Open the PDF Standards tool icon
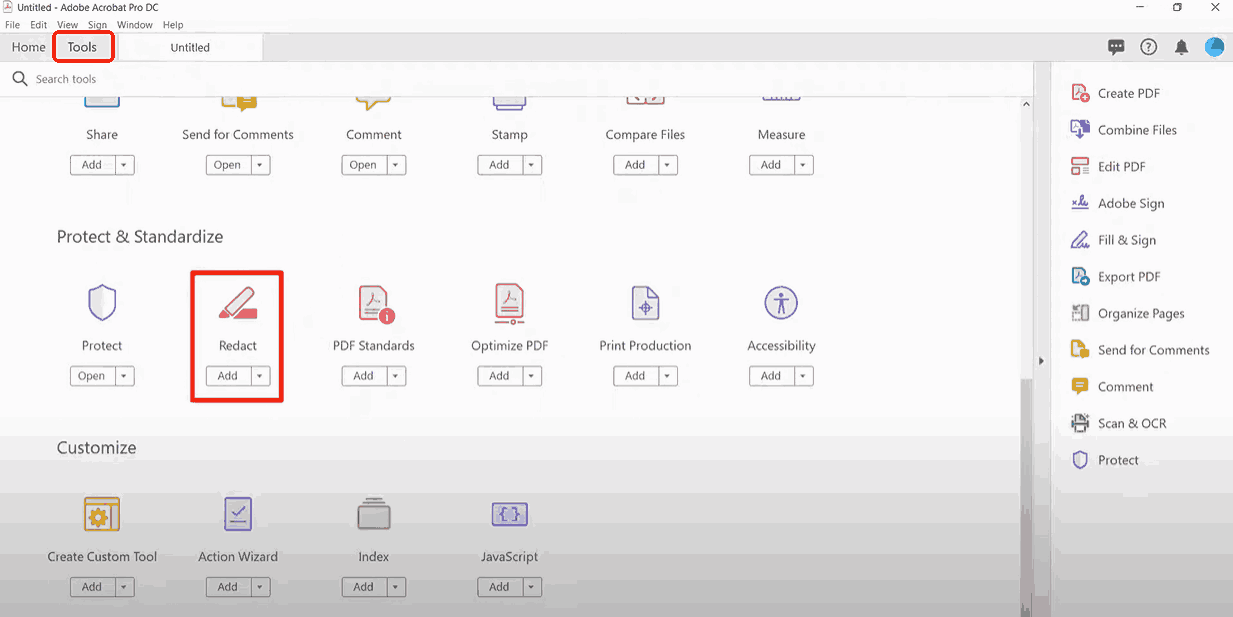Image resolution: width=1233 pixels, height=617 pixels. click(373, 304)
